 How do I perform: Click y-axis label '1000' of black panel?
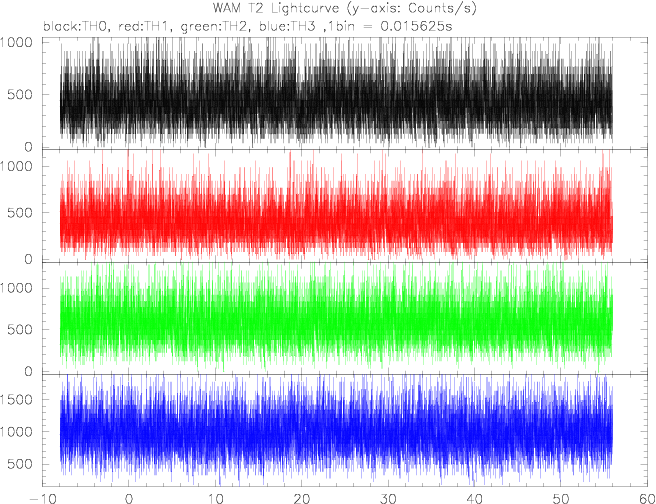pyautogui.click(x=16, y=42)
